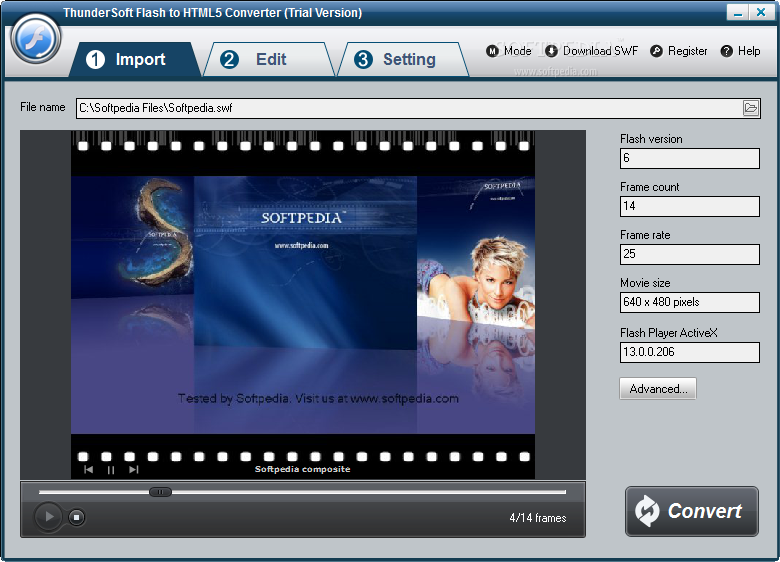Click the Flash version field
The image size is (780, 562).
click(689, 158)
